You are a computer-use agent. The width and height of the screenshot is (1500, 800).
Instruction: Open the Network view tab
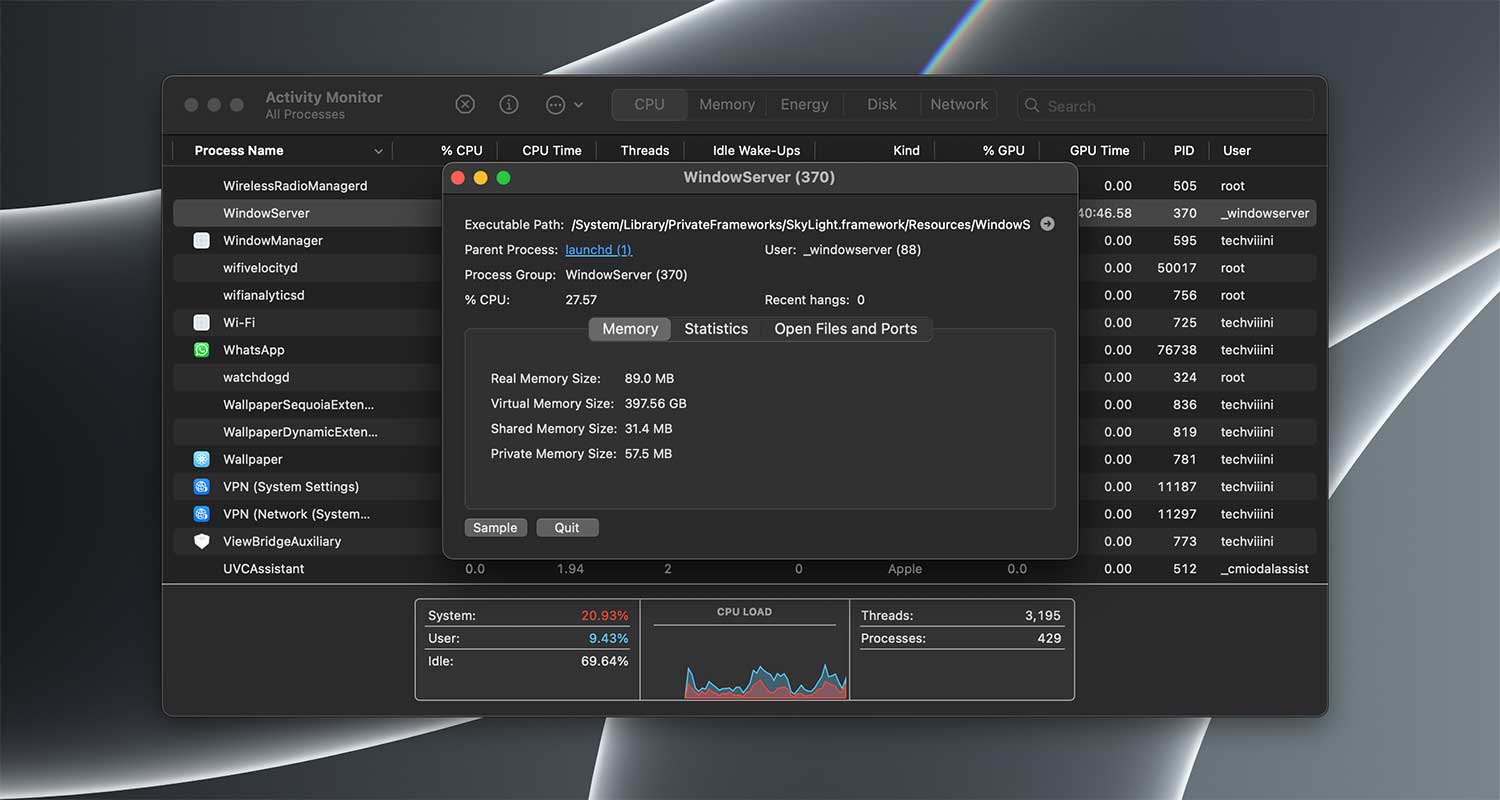click(x=958, y=104)
